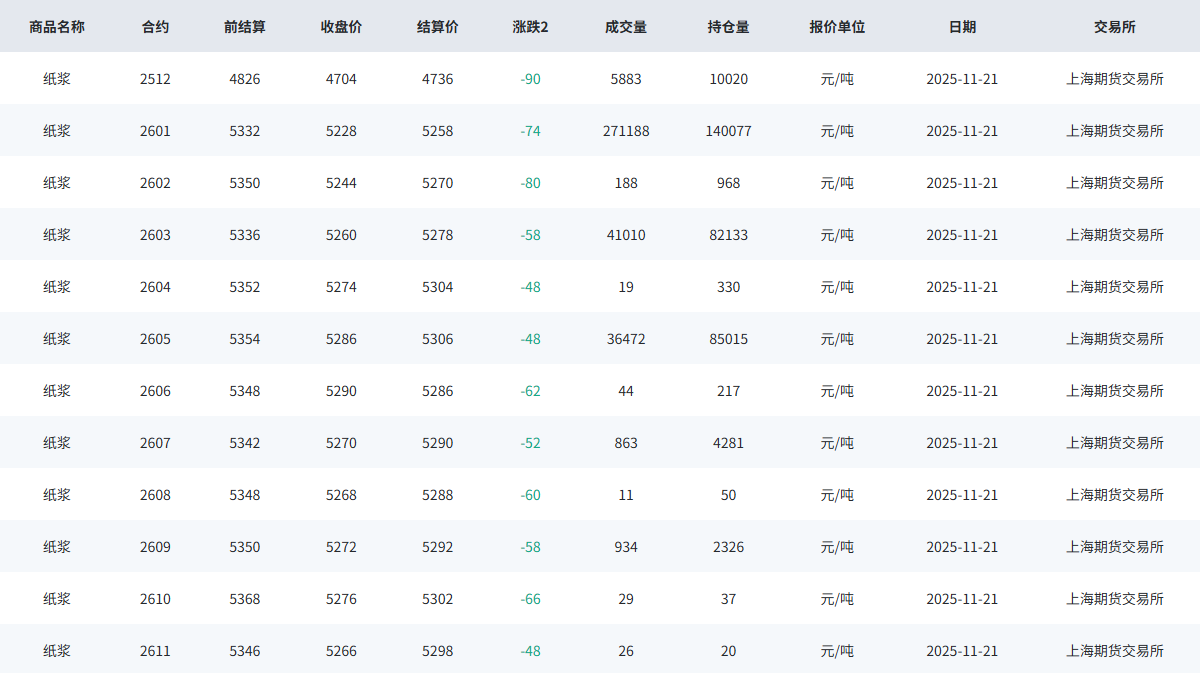
Task: Select the 持仓量 column header
Action: pos(728,27)
